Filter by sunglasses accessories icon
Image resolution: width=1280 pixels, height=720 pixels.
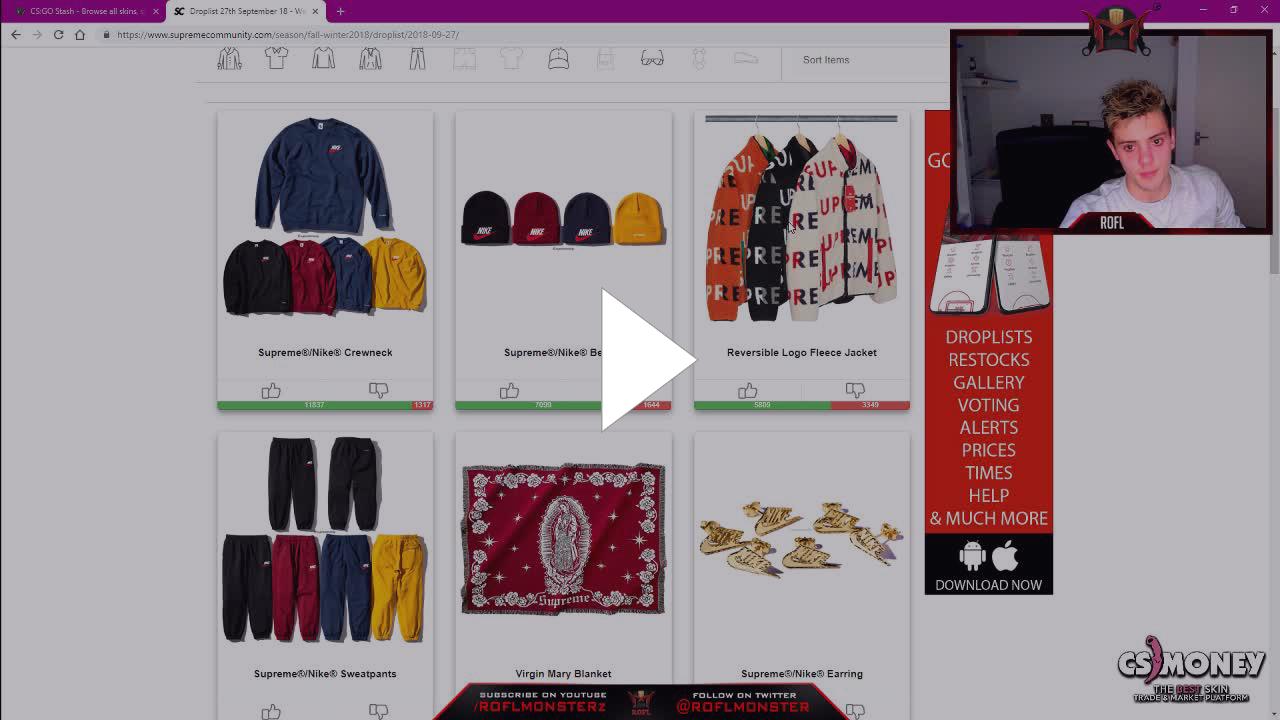652,59
